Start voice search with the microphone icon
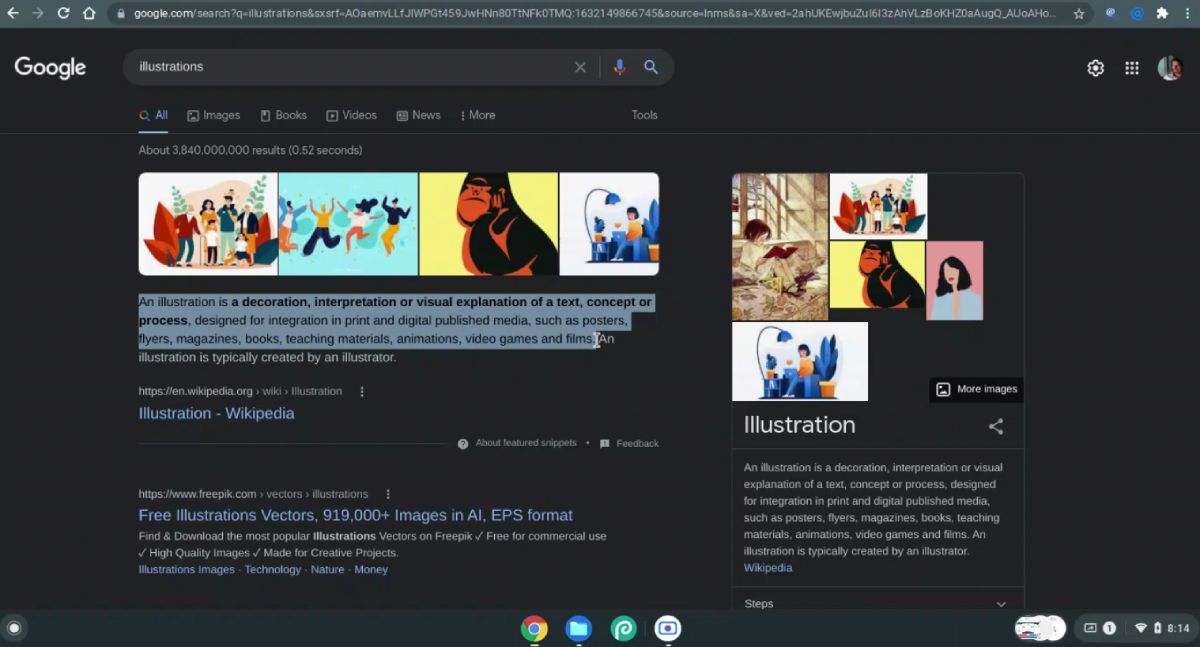 (x=619, y=67)
